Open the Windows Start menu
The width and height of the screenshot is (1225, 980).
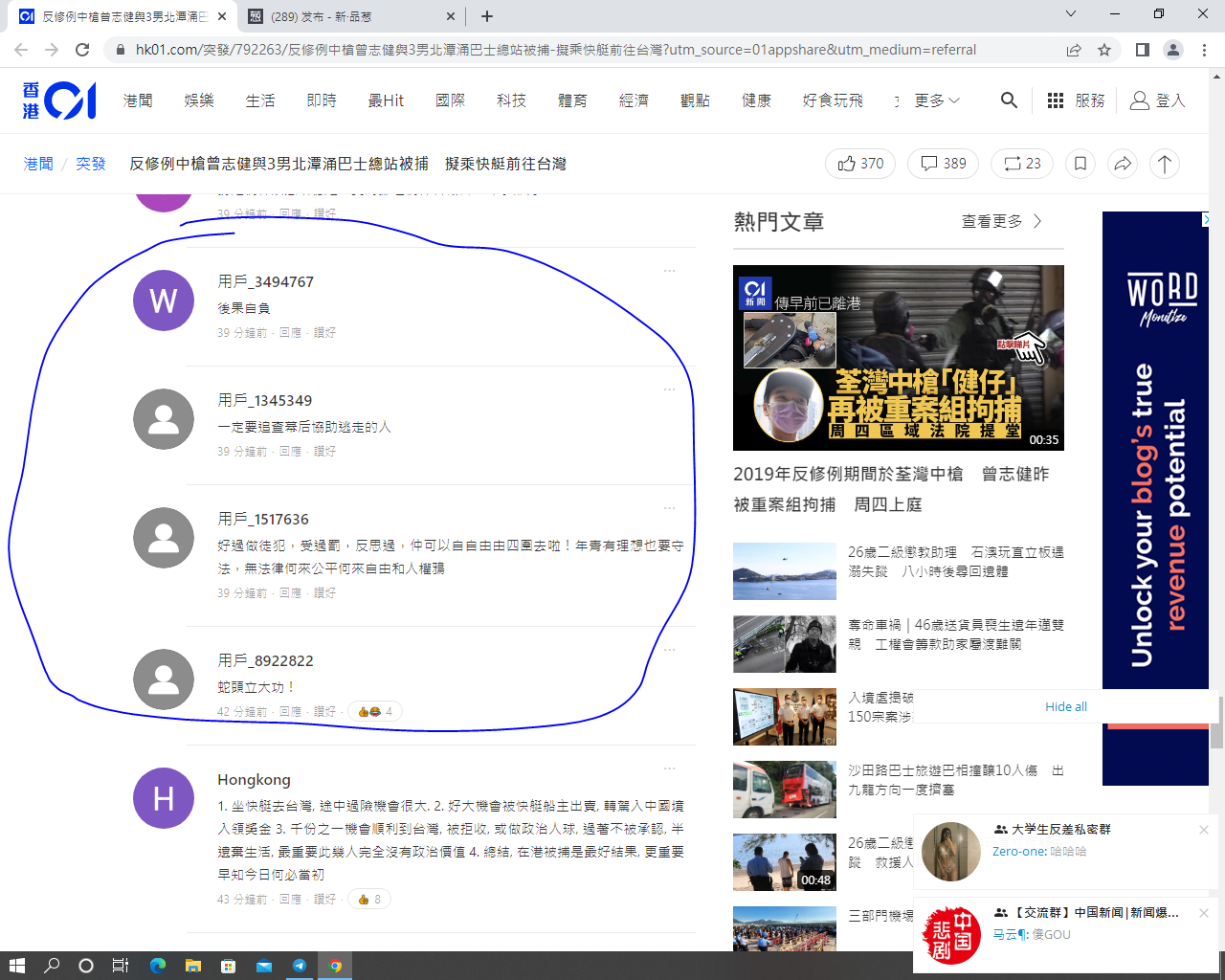(x=16, y=966)
